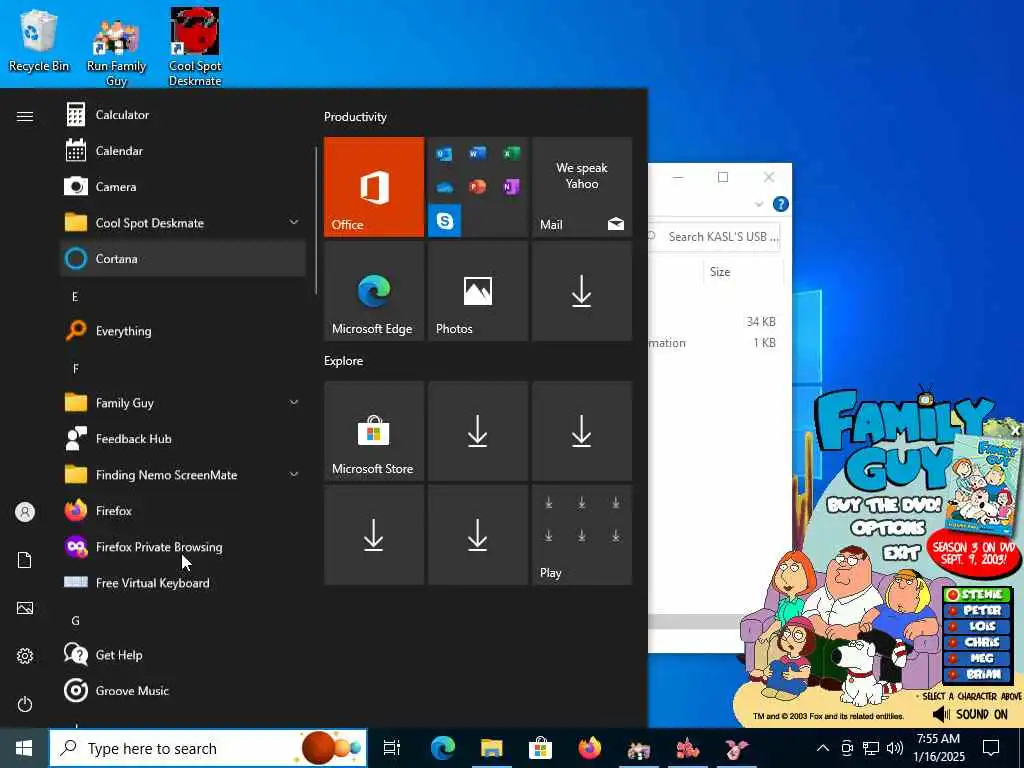The image size is (1024, 768).
Task: Jump to letter E section header
Action: coord(75,296)
